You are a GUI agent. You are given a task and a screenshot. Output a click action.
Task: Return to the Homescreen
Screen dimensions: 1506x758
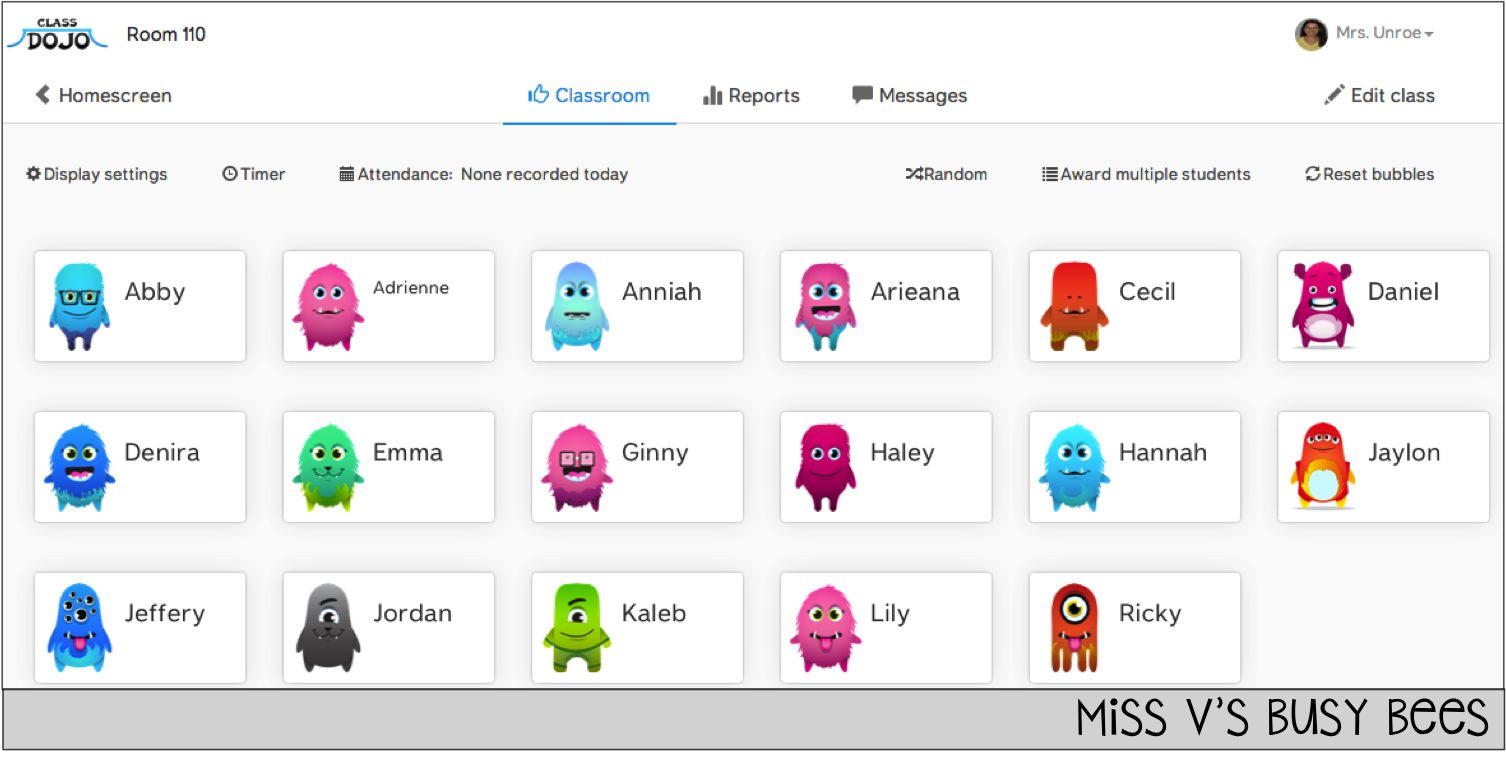point(103,95)
